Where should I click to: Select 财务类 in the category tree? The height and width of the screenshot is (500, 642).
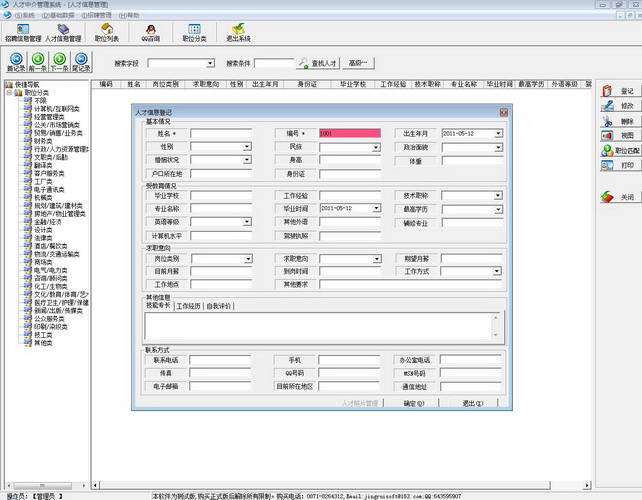[x=43, y=141]
